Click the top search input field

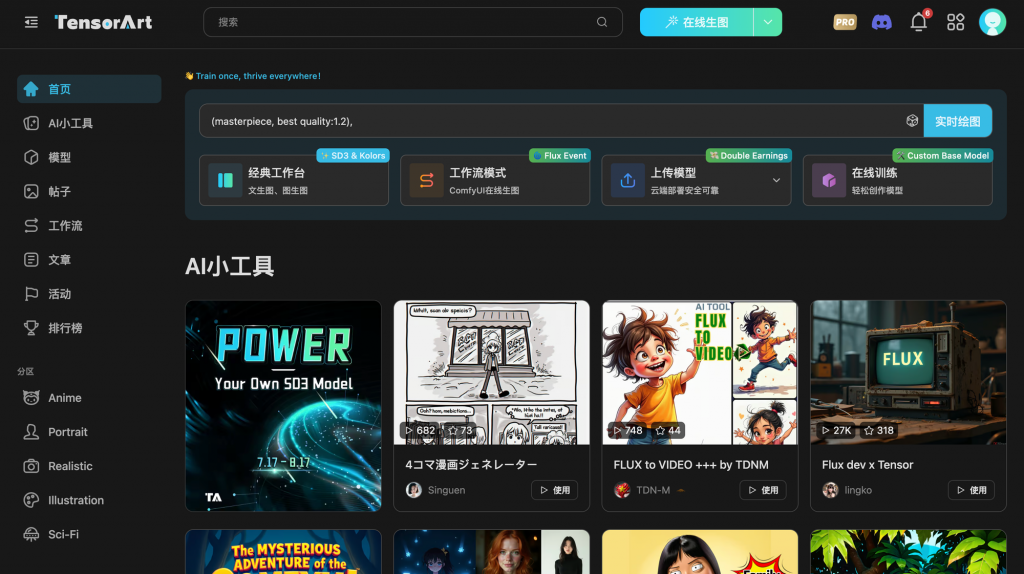pyautogui.click(x=413, y=22)
